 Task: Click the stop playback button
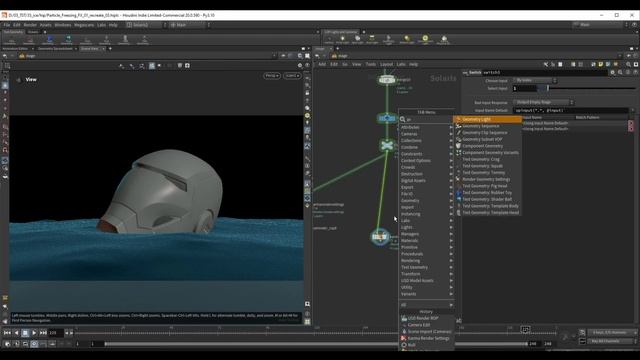[x=25, y=333]
